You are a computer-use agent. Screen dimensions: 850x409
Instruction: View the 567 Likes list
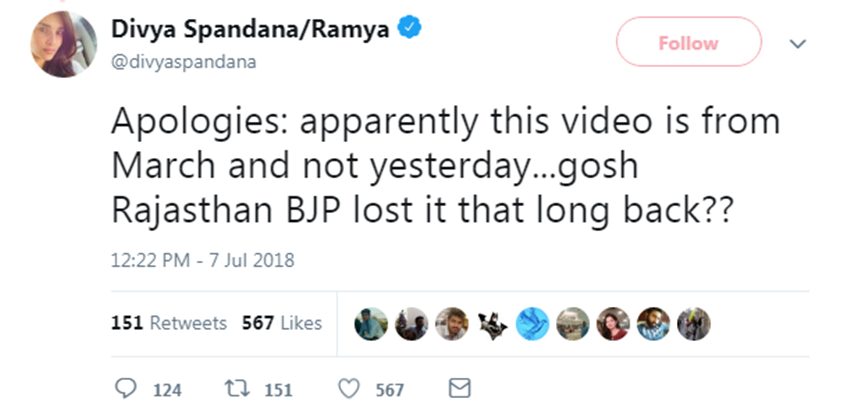click(282, 323)
